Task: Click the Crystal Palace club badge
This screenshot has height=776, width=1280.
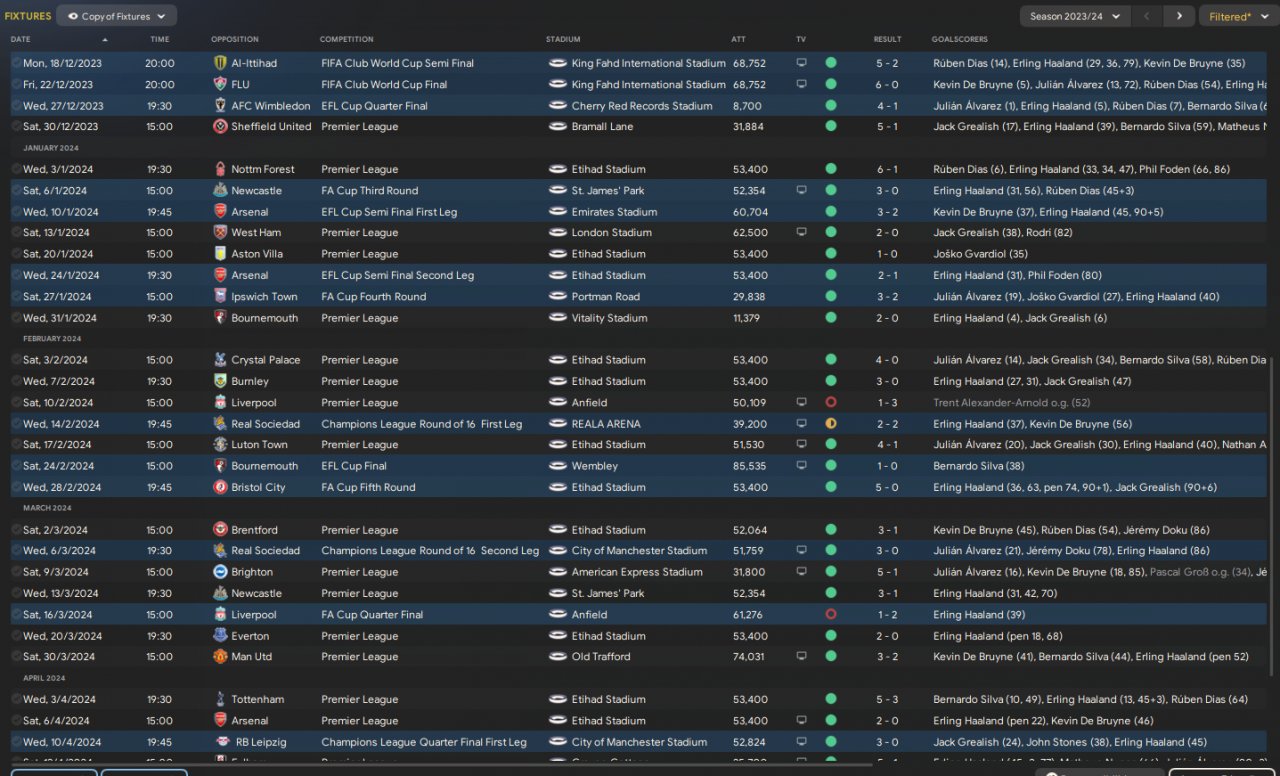Action: point(220,360)
